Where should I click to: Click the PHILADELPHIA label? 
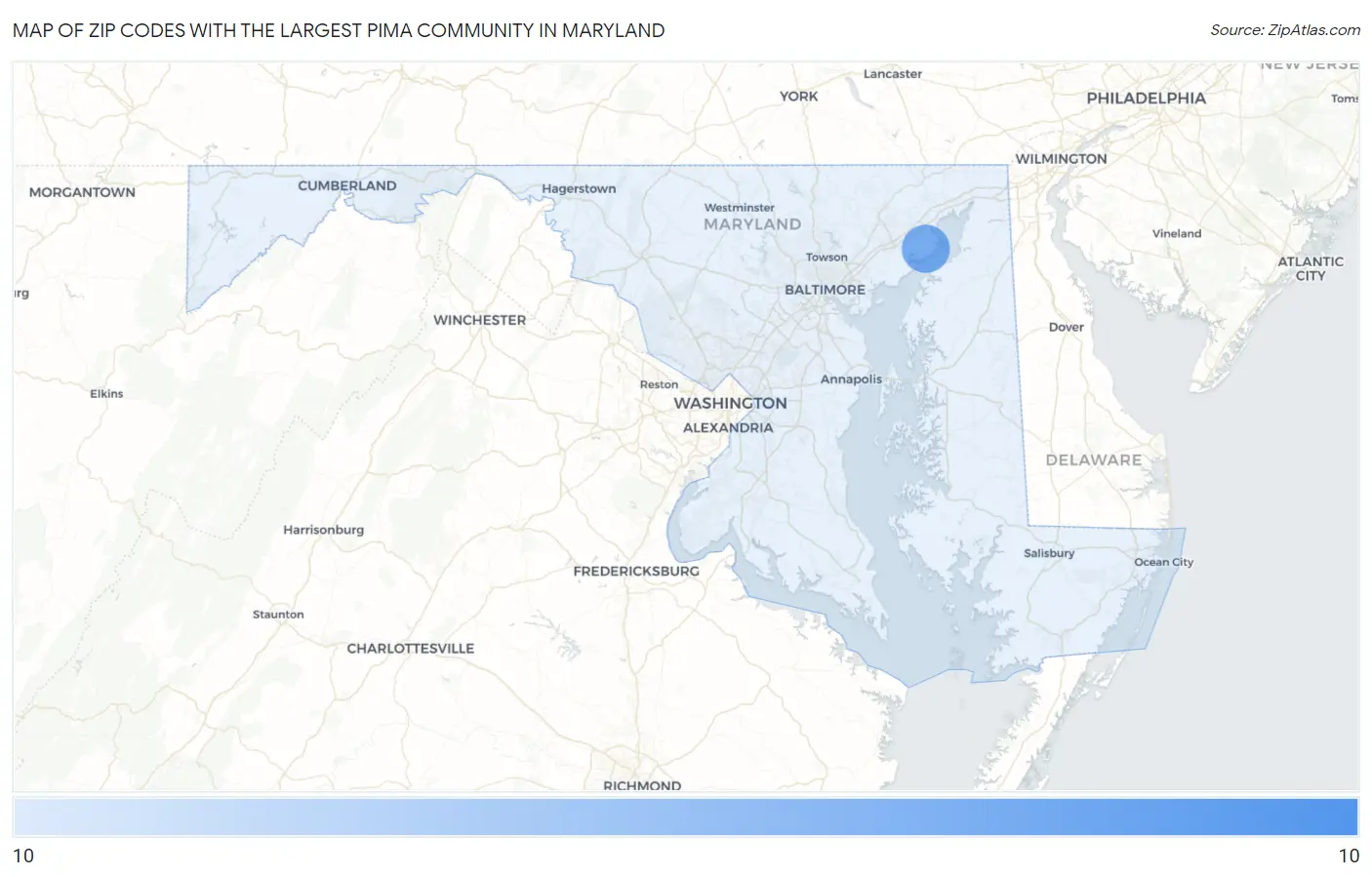1146,99
